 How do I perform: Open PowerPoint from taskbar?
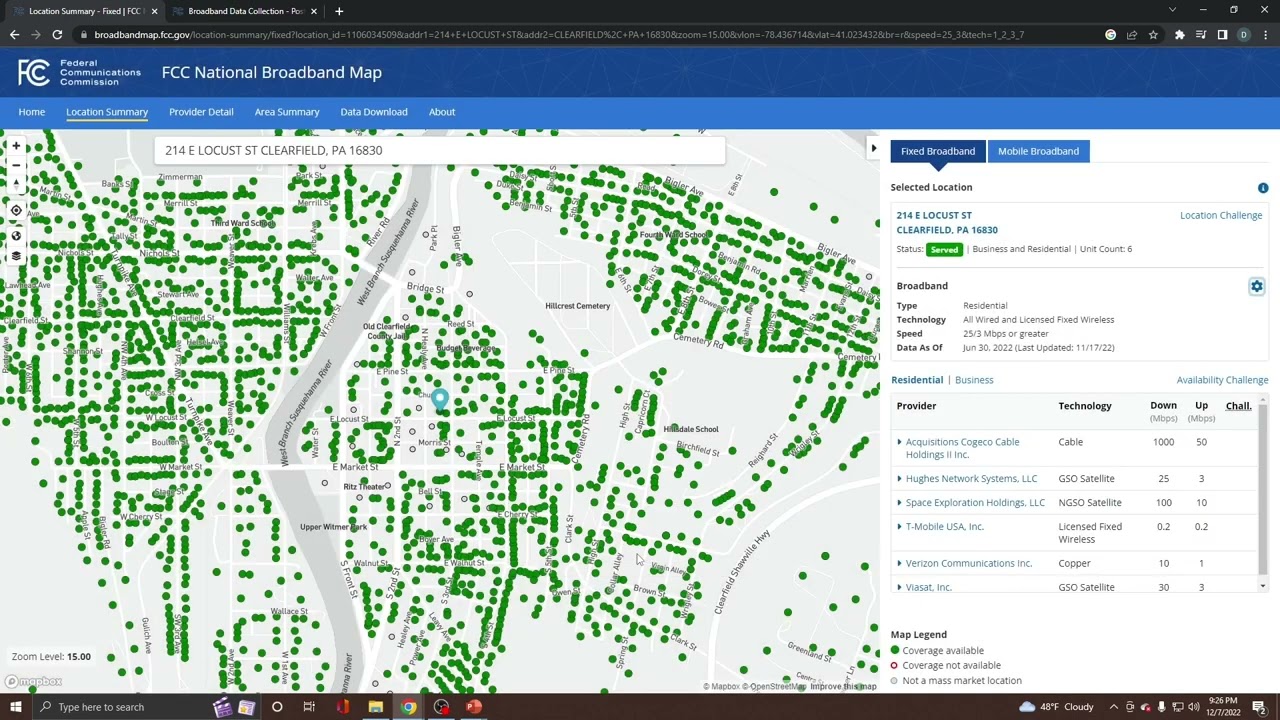point(474,707)
